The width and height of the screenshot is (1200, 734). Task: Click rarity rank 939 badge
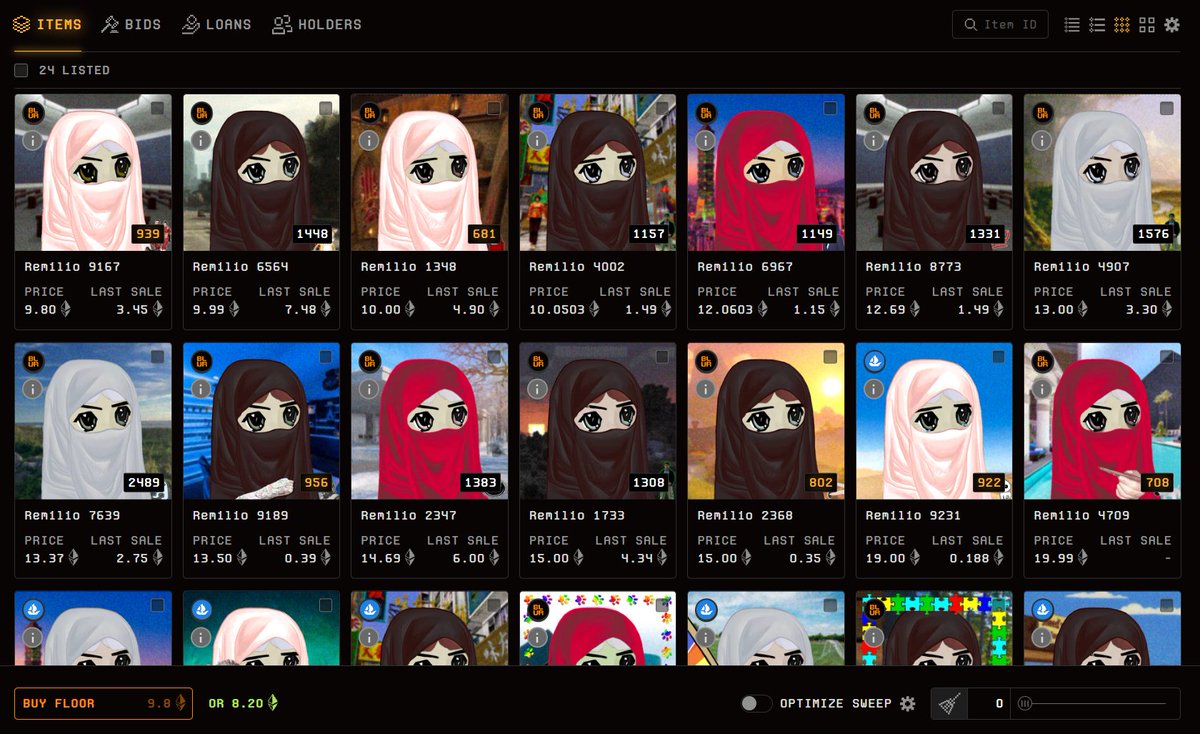pyautogui.click(x=147, y=234)
